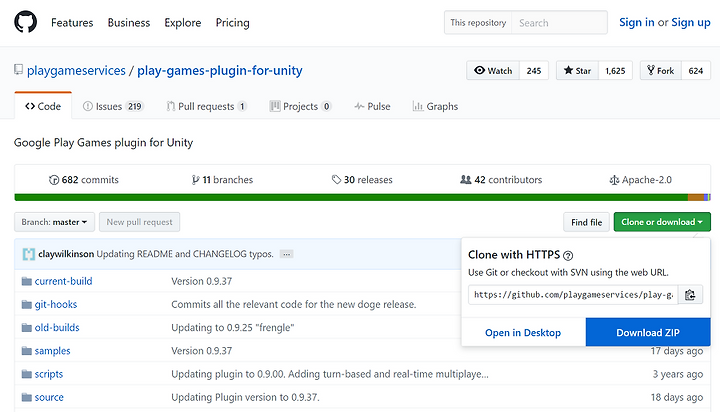This screenshot has height=412, width=720.
Task: Click the Find file button
Action: coord(586,222)
